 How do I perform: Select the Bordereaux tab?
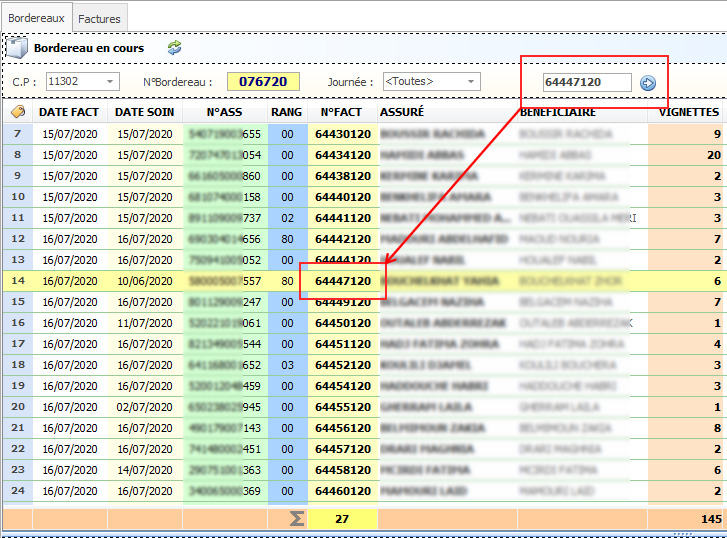point(37,18)
